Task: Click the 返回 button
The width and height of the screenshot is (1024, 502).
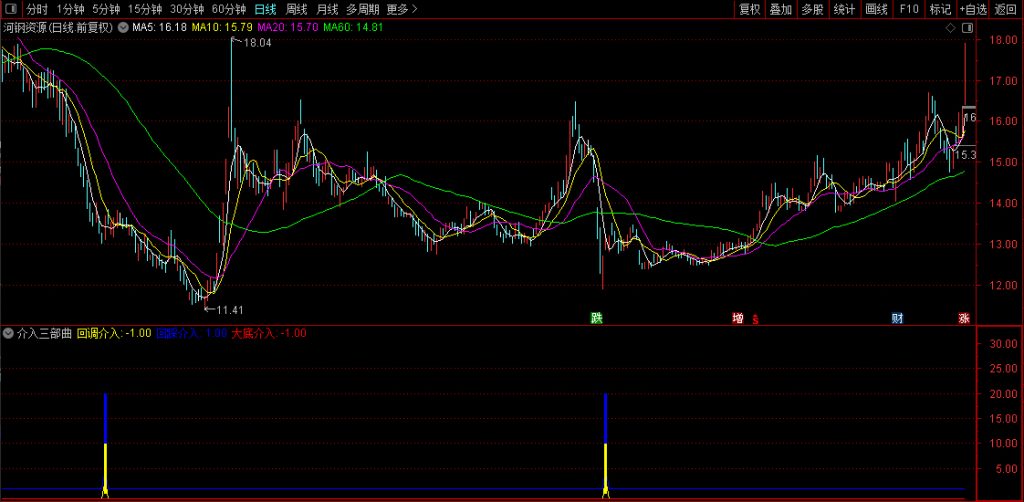Action: tap(1005, 9)
